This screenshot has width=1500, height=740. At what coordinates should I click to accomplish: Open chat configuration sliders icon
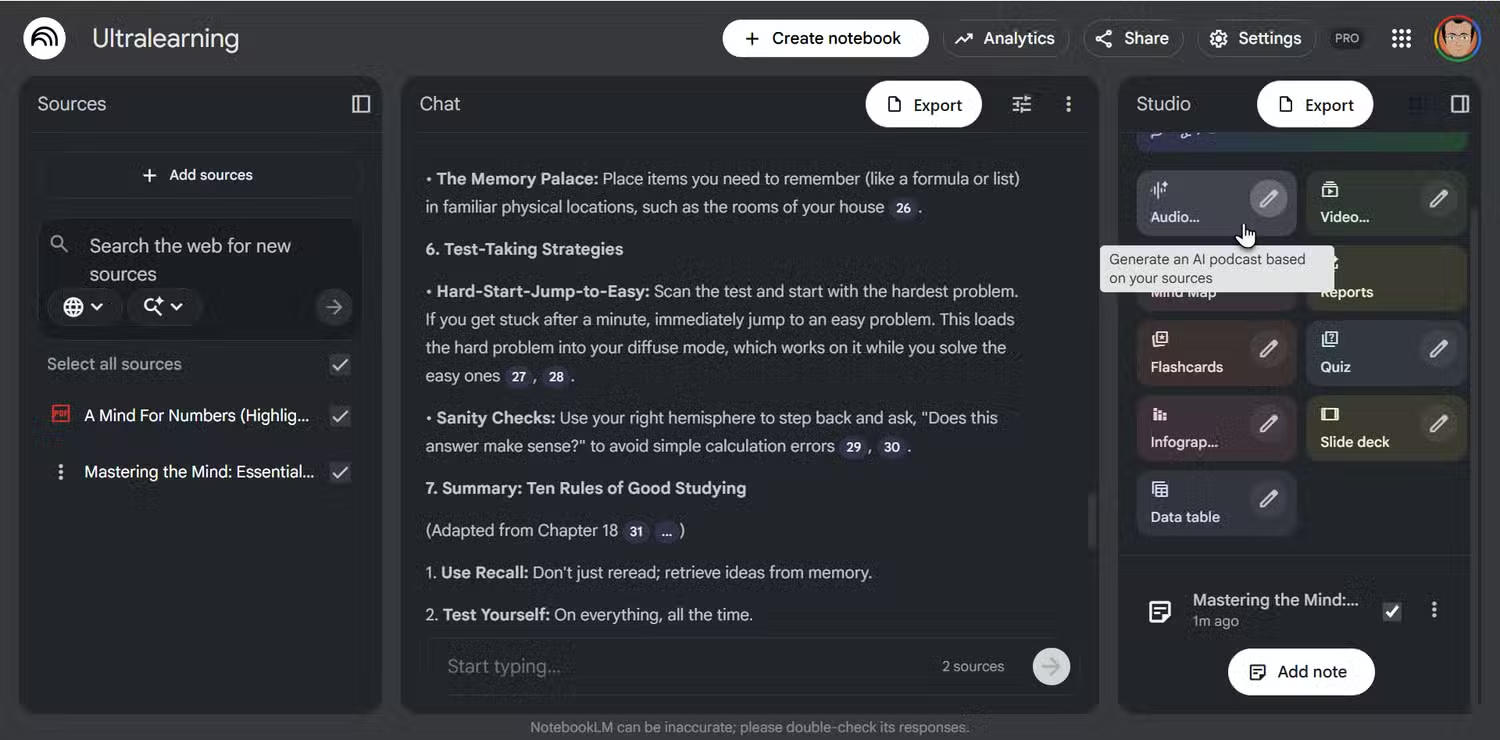pyautogui.click(x=1021, y=104)
